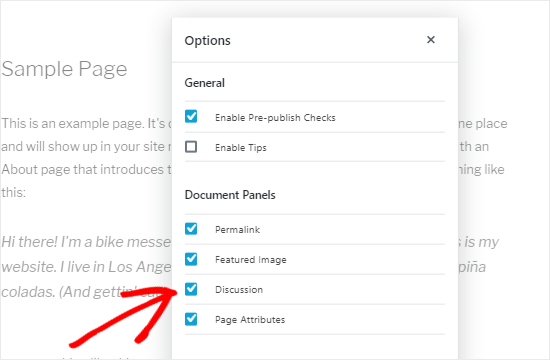
Task: Click the Document Panels section heading
Action: [230, 195]
